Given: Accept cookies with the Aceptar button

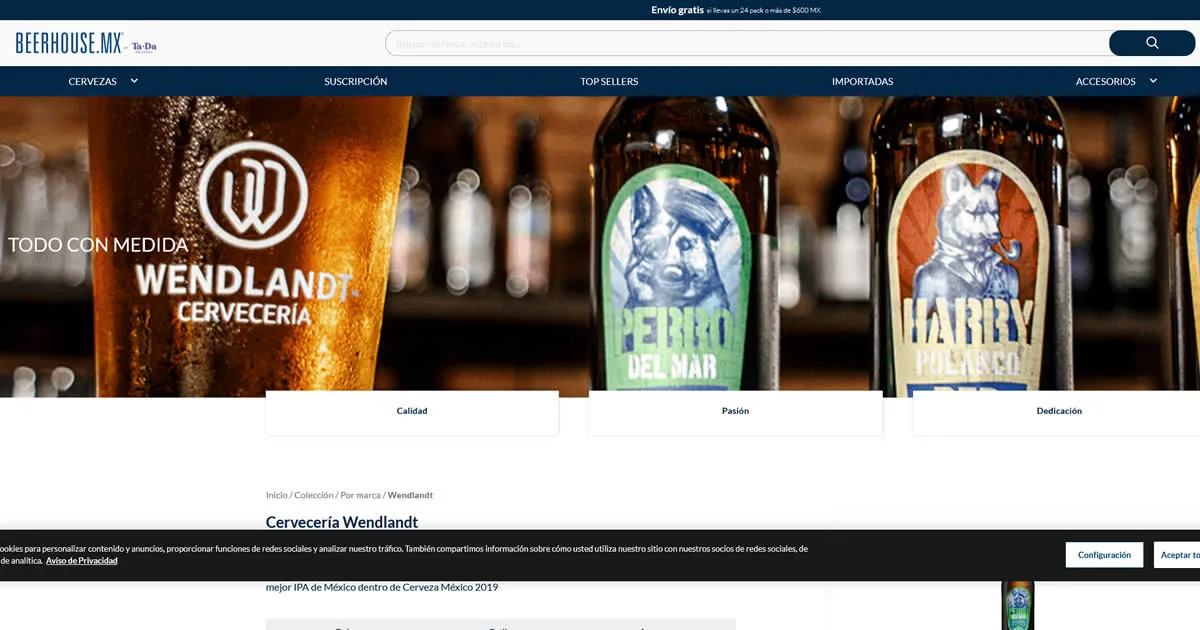Looking at the screenshot, I should tap(1180, 554).
